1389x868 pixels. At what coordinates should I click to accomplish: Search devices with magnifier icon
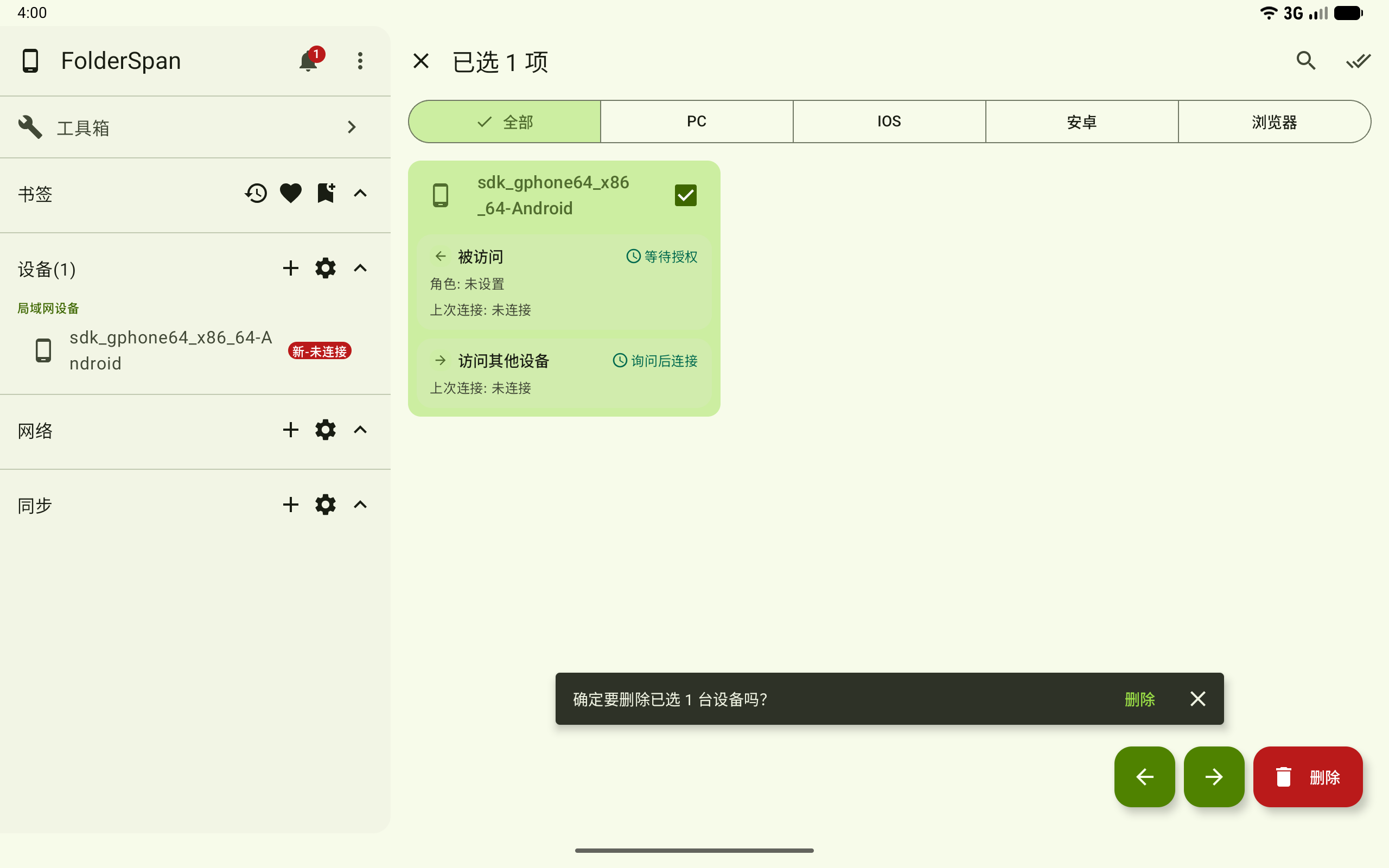1306,60
